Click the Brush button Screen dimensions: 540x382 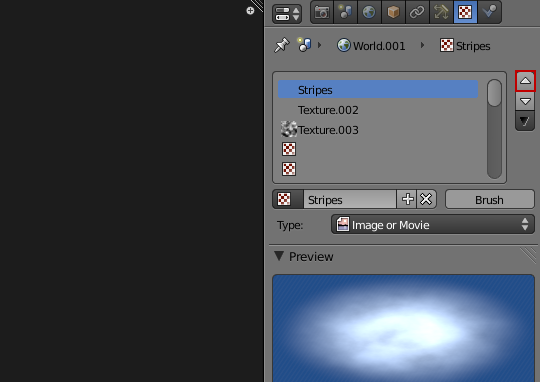[490, 199]
